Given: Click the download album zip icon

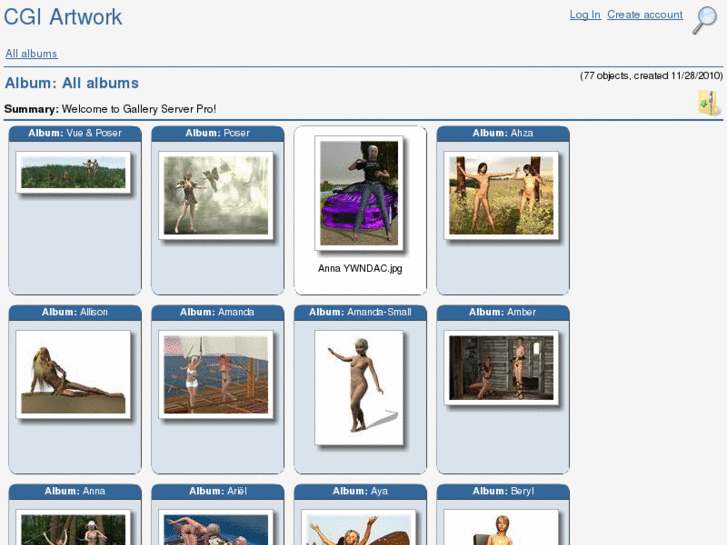Looking at the screenshot, I should tap(709, 103).
